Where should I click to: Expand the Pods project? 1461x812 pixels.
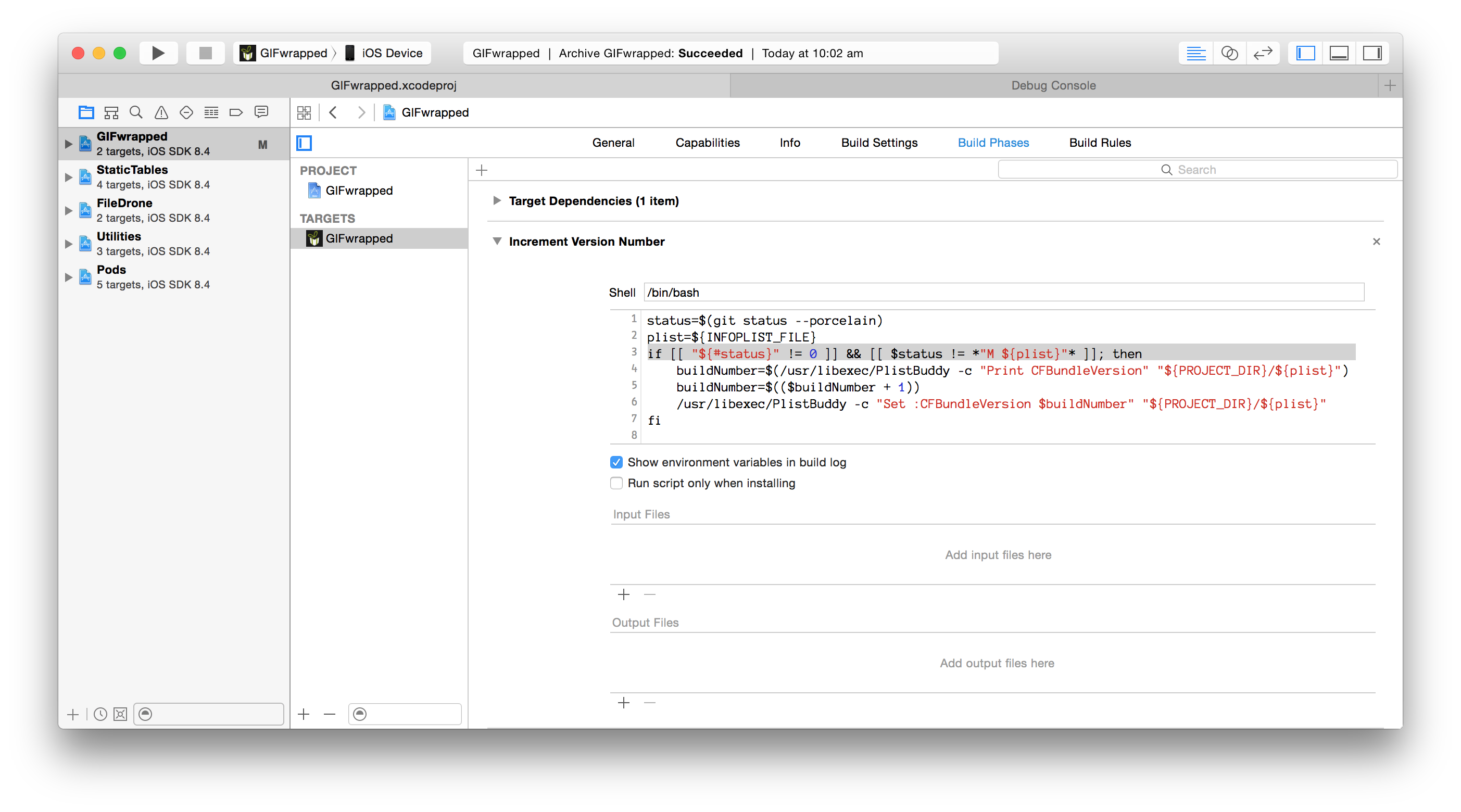(x=69, y=277)
